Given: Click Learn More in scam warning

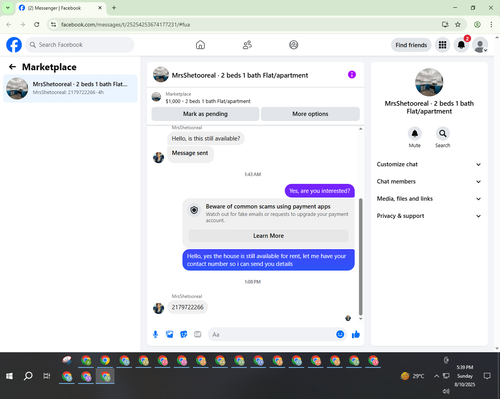Looking at the screenshot, I should click(x=268, y=236).
